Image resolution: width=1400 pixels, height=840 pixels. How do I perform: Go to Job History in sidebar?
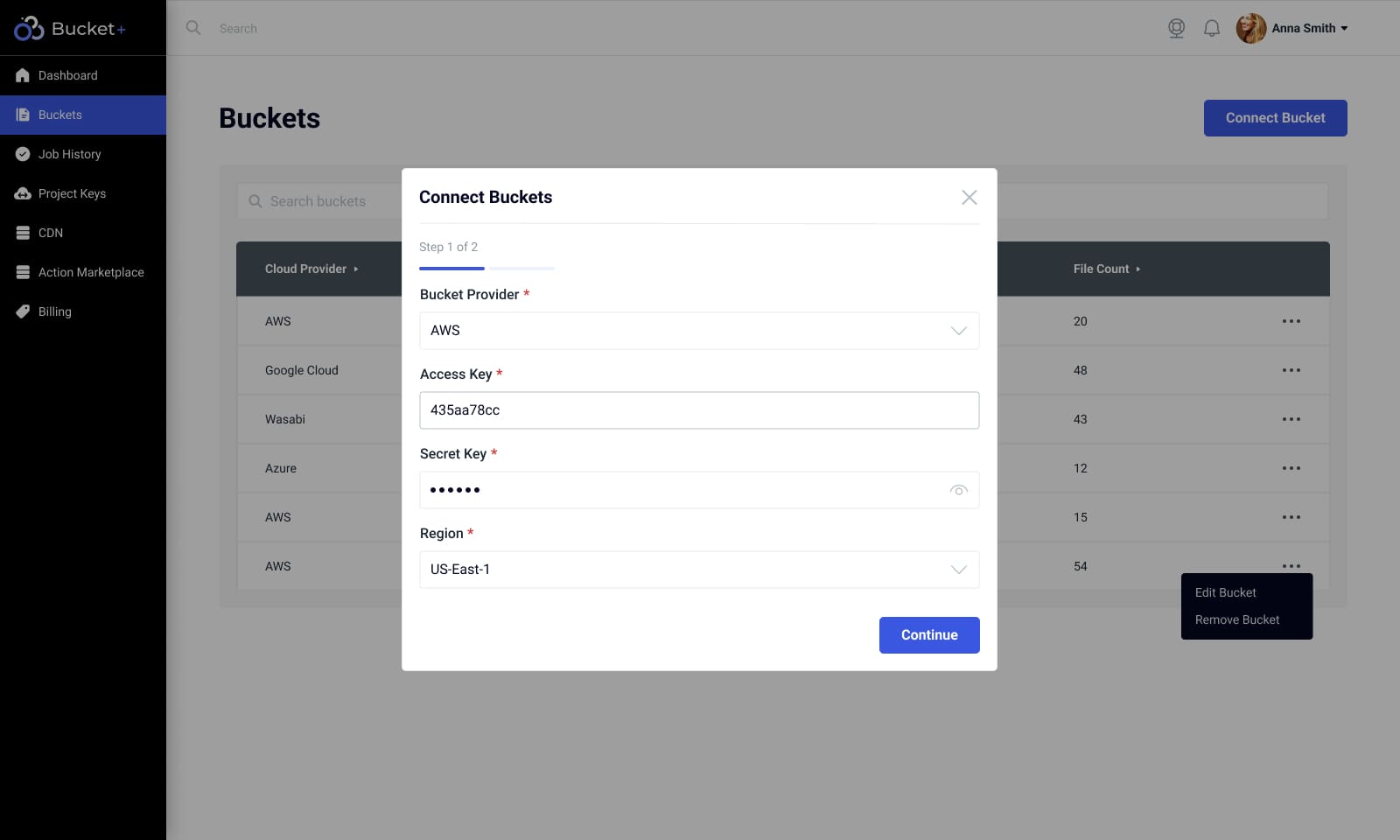[69, 154]
